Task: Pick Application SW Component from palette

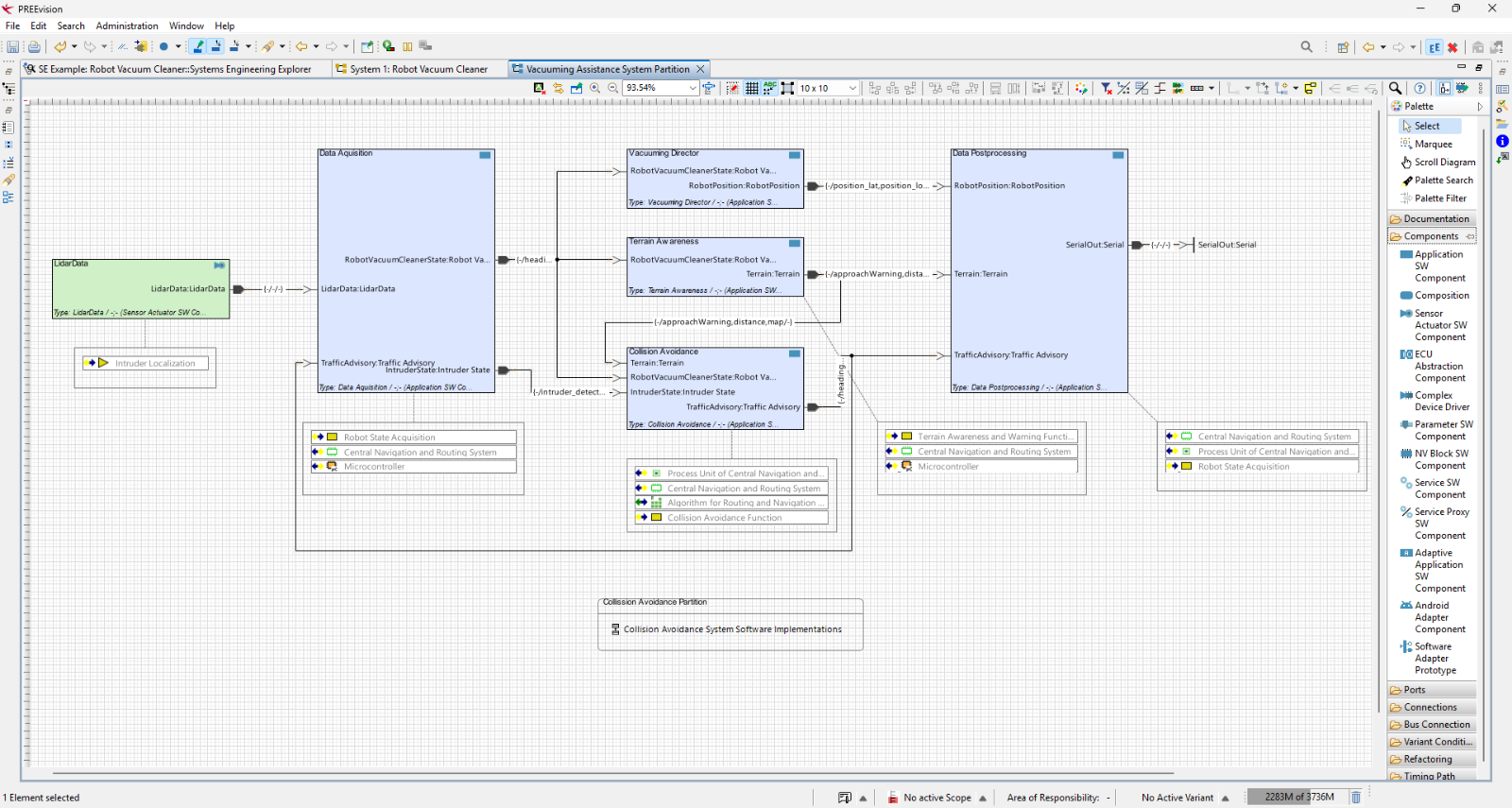Action: click(x=1434, y=266)
